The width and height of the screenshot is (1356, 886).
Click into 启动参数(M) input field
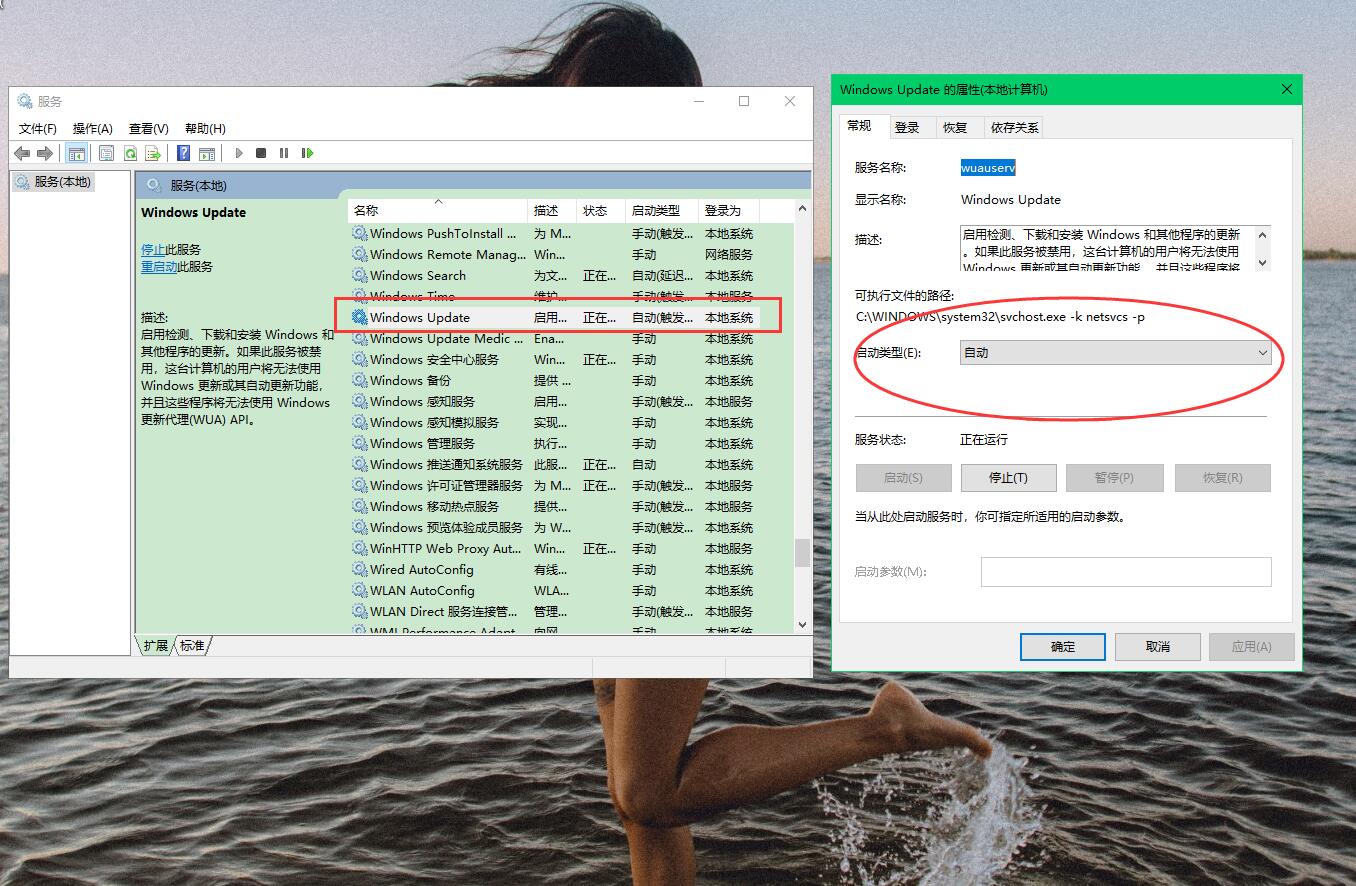[x=1126, y=572]
